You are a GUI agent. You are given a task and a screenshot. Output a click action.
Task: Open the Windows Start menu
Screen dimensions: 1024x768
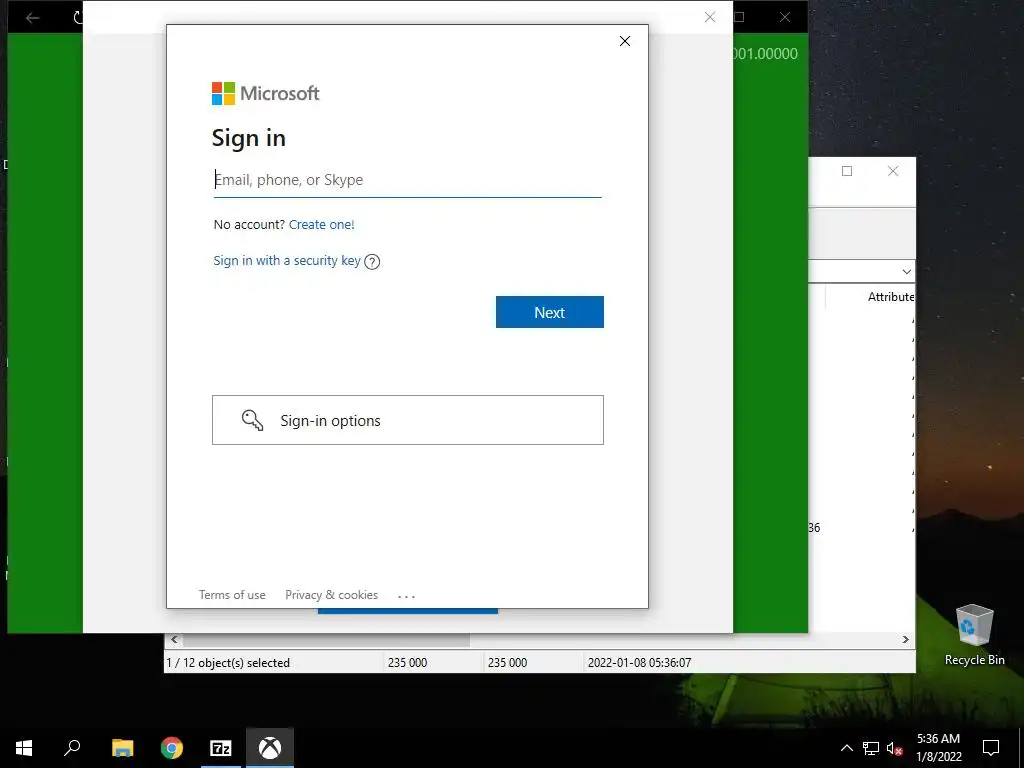click(24, 748)
